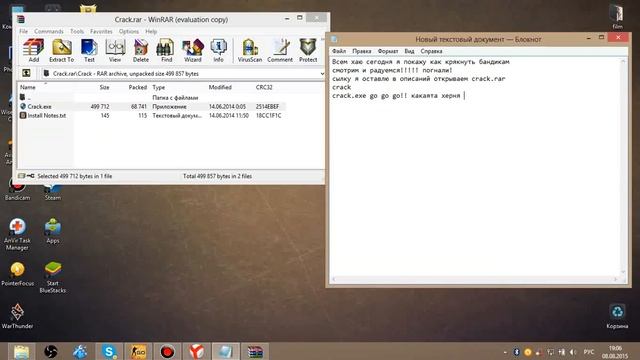Click the Bluetooth tray icon
The image size is (640, 360).
click(x=516, y=352)
